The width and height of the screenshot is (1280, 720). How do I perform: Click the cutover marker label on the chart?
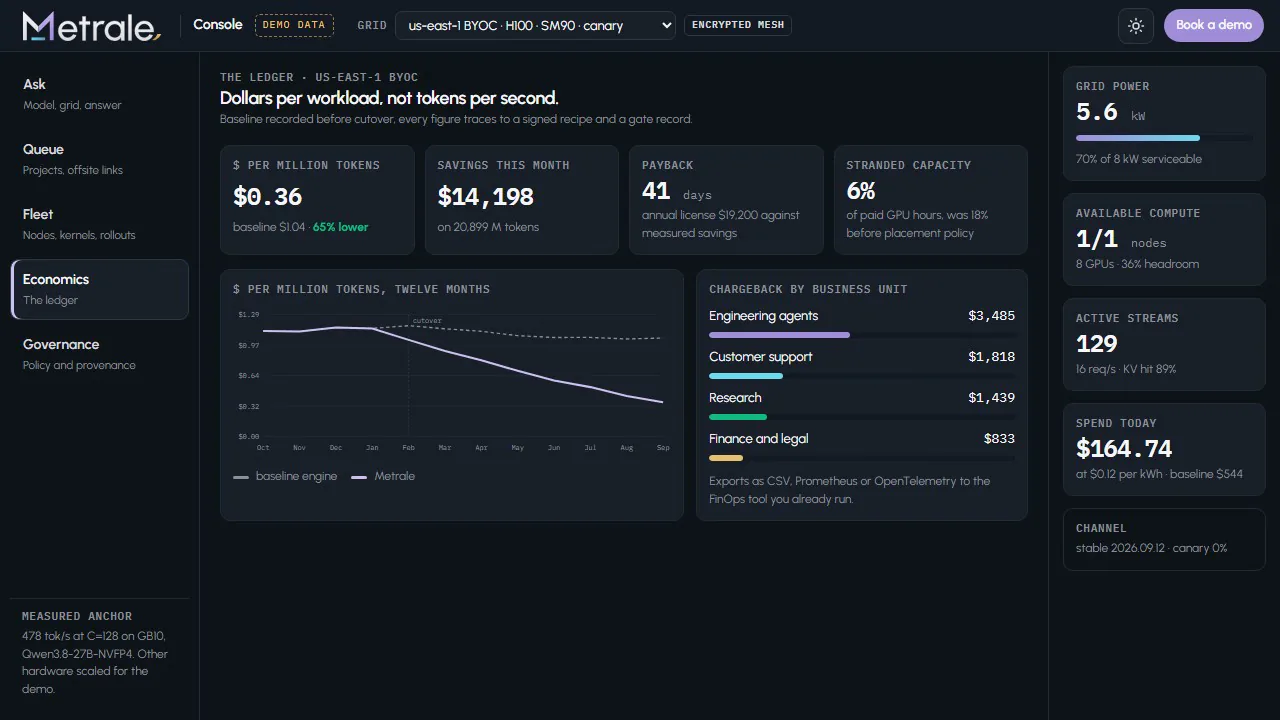click(x=427, y=321)
